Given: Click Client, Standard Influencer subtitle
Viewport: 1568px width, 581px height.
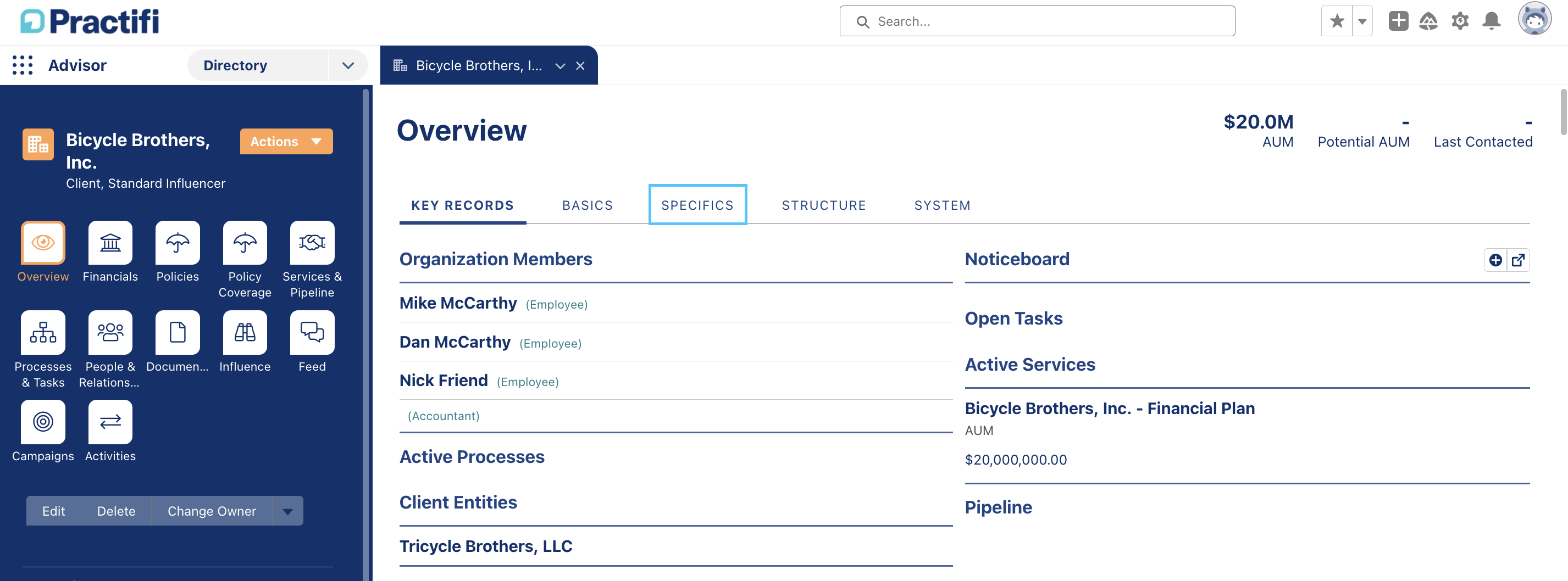Looking at the screenshot, I should 146,183.
